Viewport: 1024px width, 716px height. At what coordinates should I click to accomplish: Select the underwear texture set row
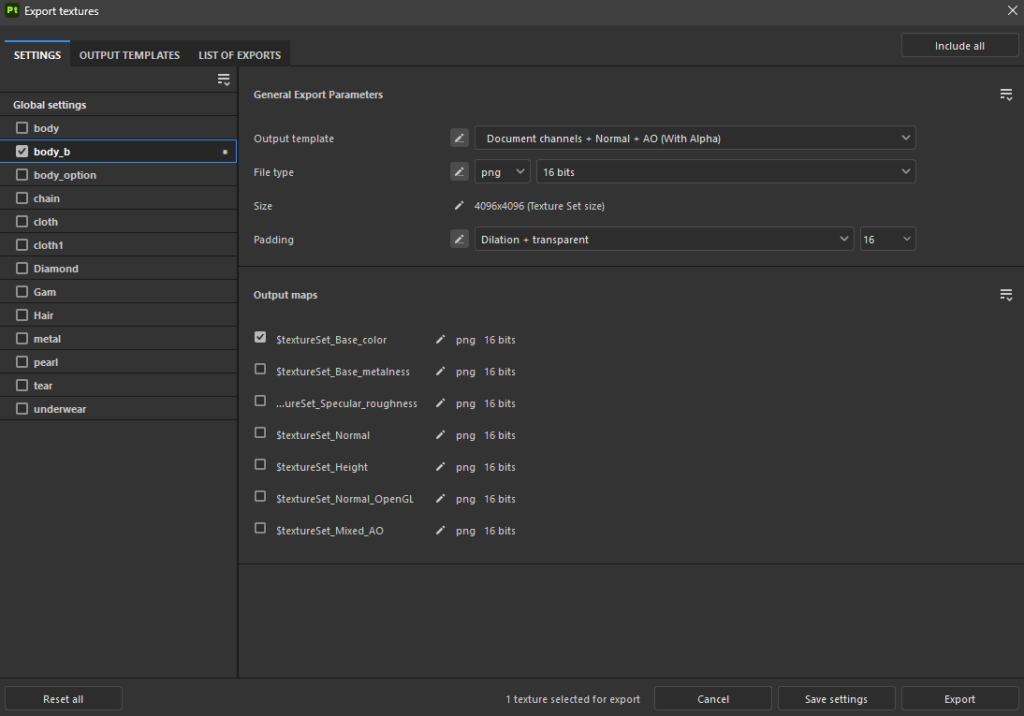click(118, 409)
